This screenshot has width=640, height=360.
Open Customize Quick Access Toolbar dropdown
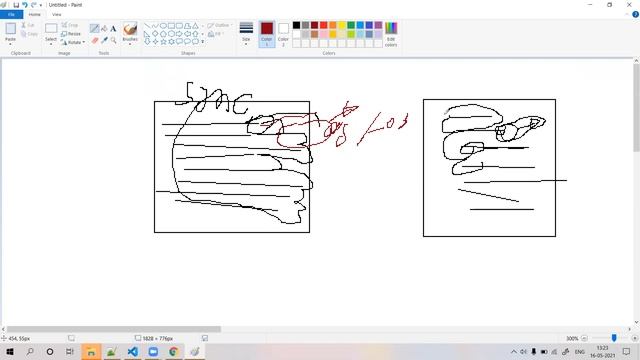coord(41,5)
